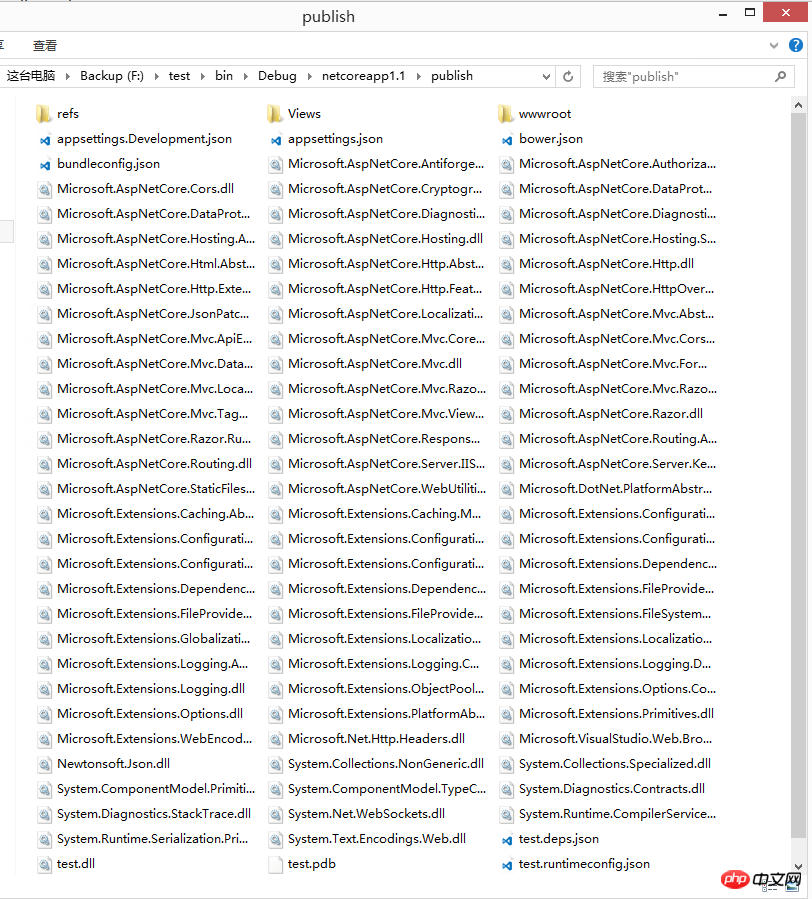Select Microsoft.AspNetCore.WebUtiliti... file name
Image resolution: width=812 pixels, height=899 pixels.
coord(387,490)
